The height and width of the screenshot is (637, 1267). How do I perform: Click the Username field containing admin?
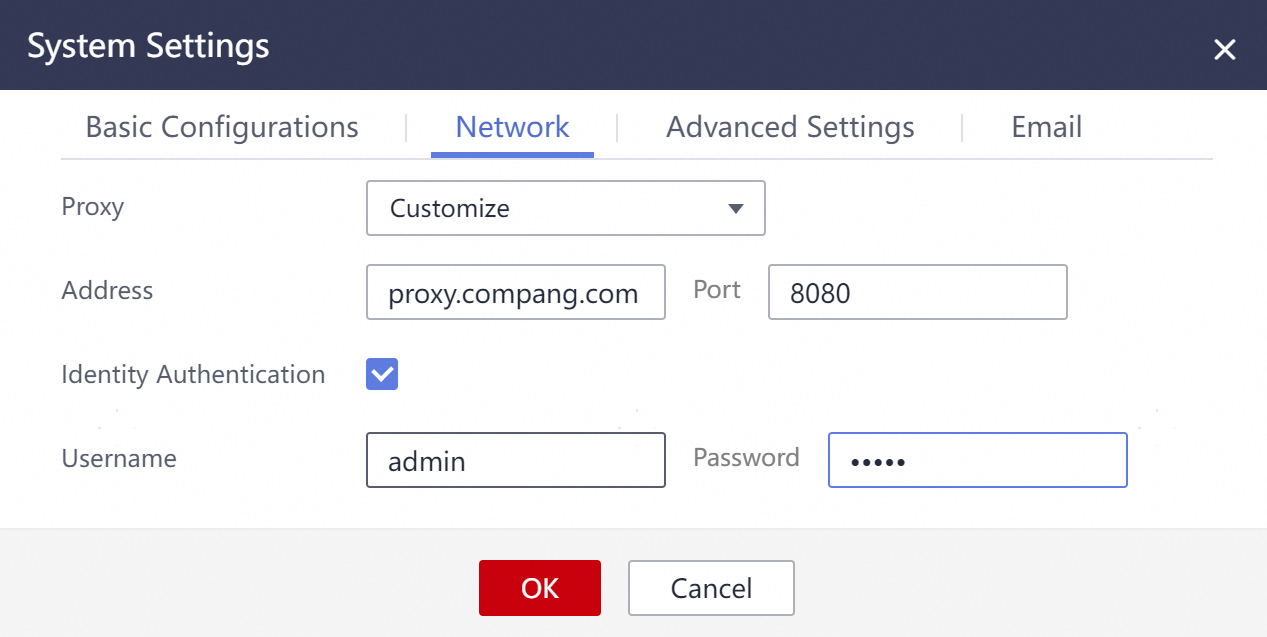(x=515, y=460)
